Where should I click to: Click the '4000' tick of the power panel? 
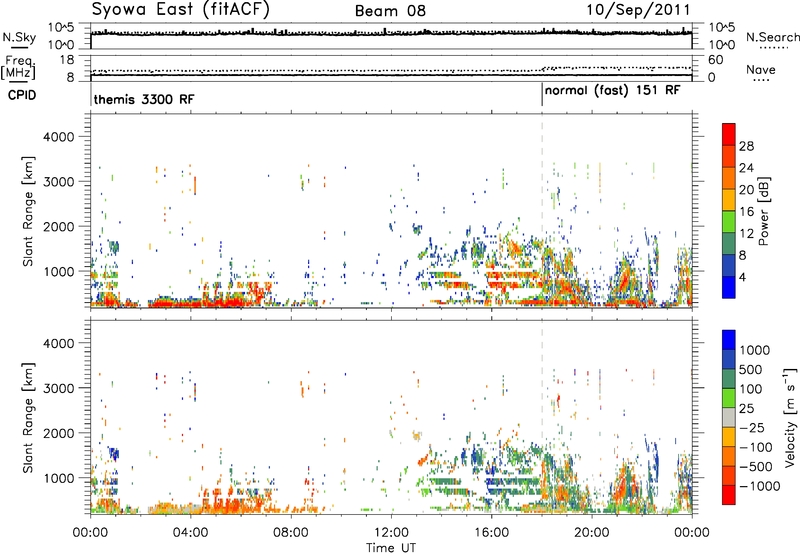(x=58, y=137)
